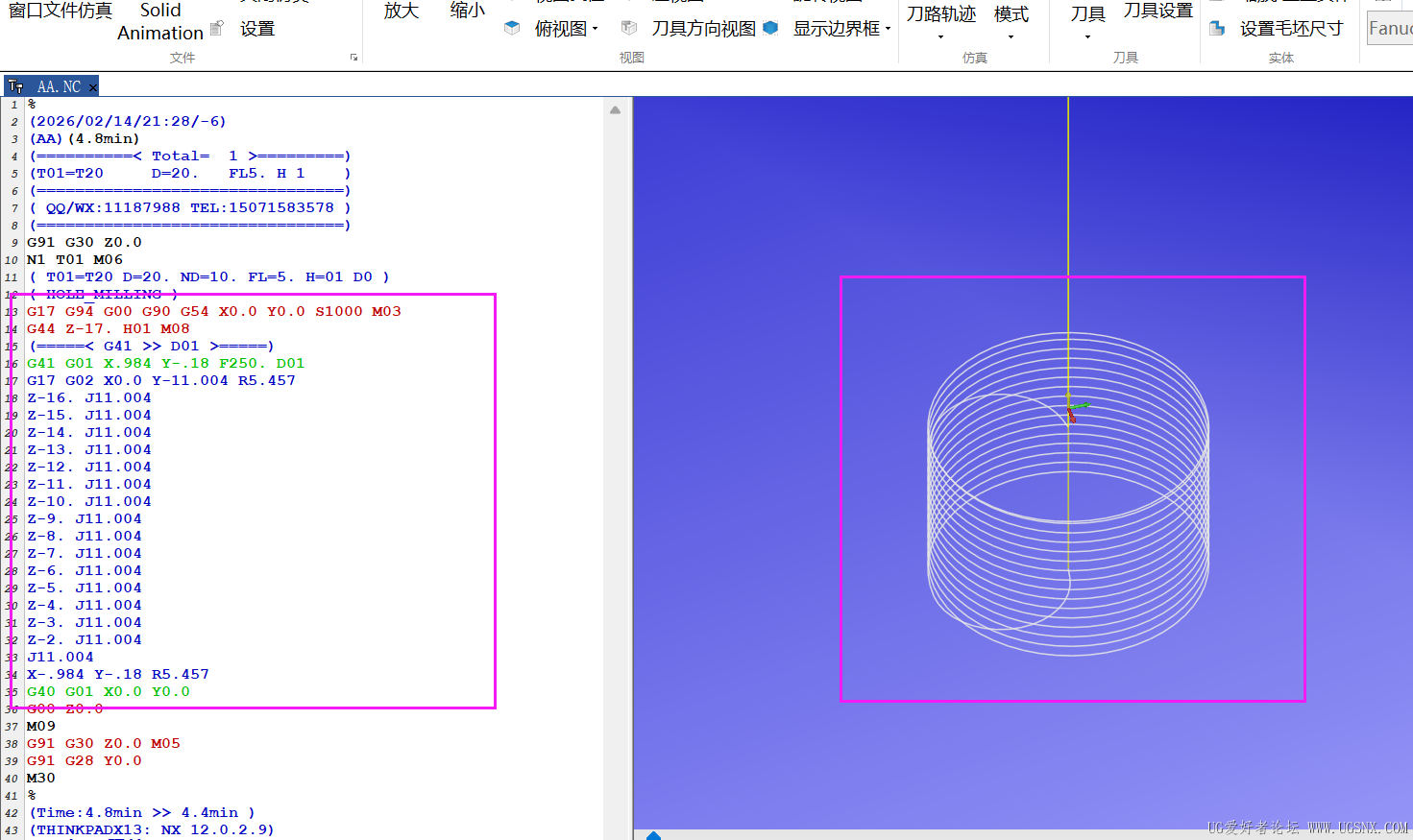Switch to 俯视图 top view
Screen dimensions: 1413x840
[x=559, y=26]
